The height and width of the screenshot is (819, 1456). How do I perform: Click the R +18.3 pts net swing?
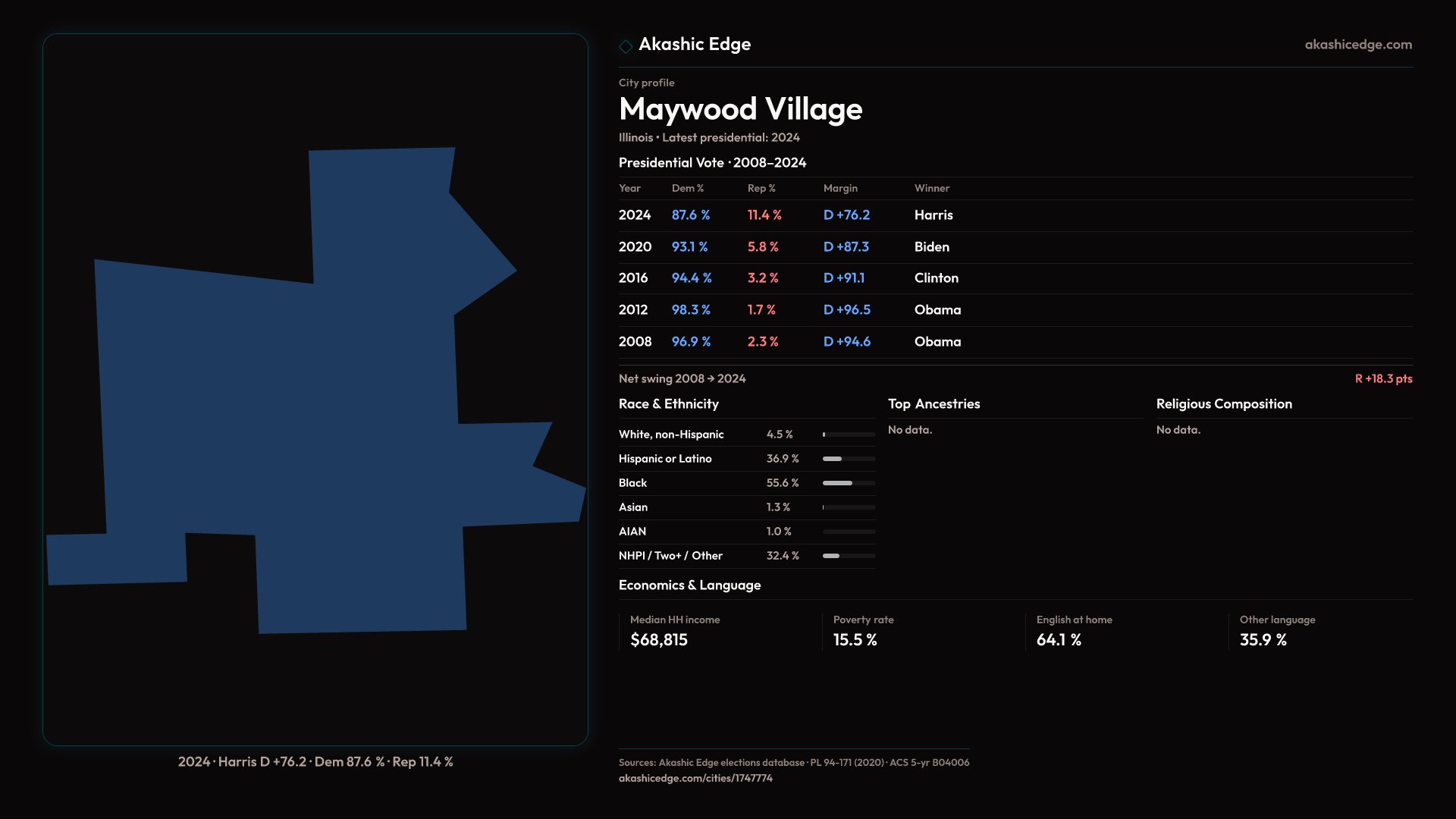pos(1382,378)
